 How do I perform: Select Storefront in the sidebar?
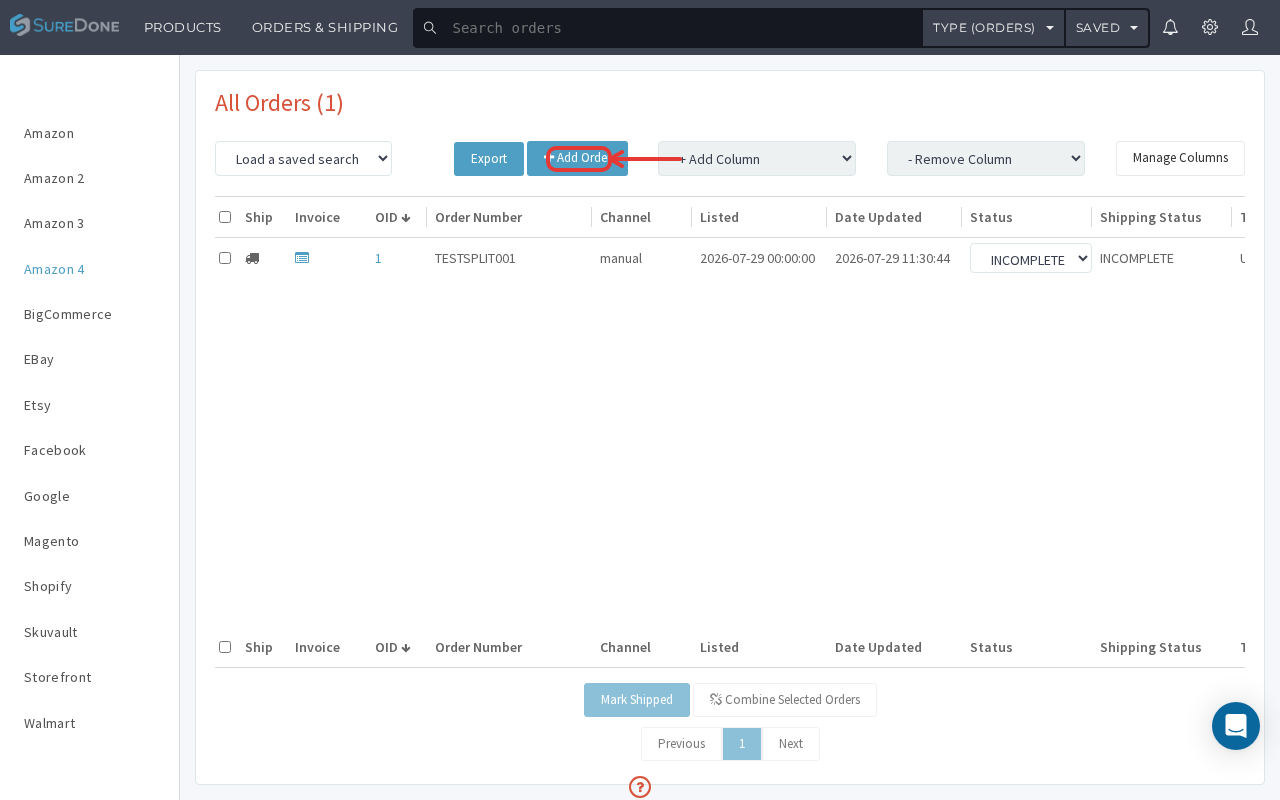pos(58,677)
